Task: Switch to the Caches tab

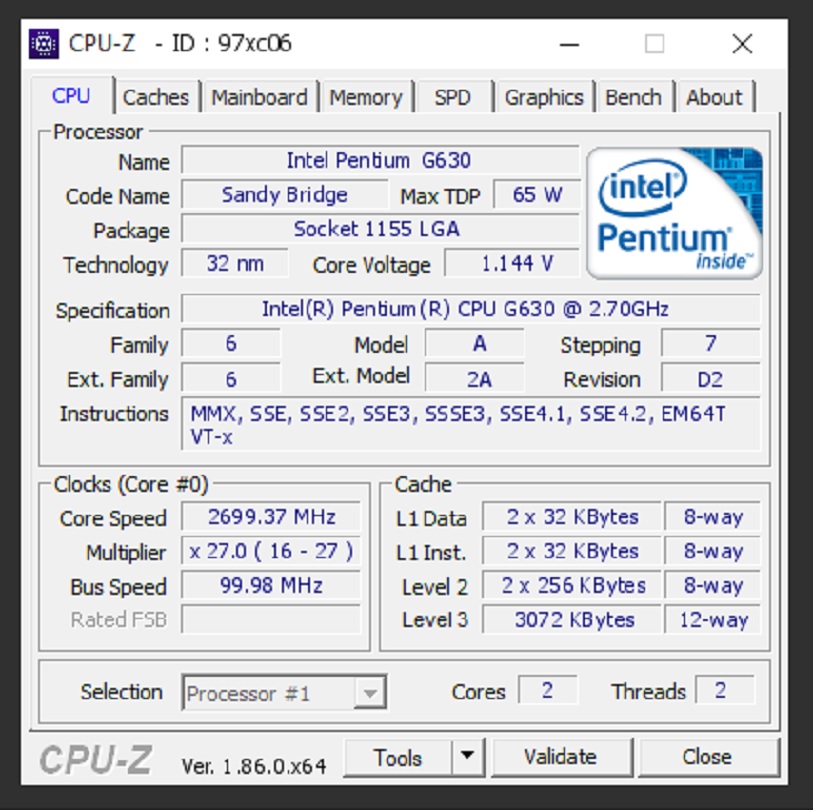Action: pyautogui.click(x=156, y=97)
